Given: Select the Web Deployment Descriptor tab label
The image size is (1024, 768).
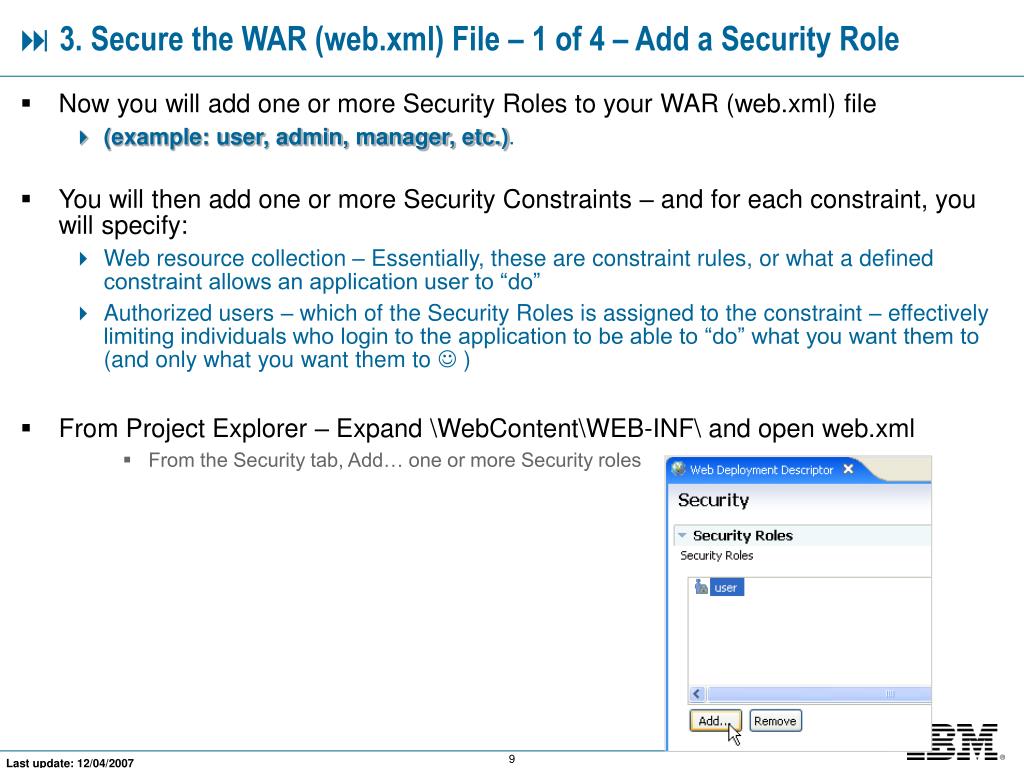Looking at the screenshot, I should 761,469.
